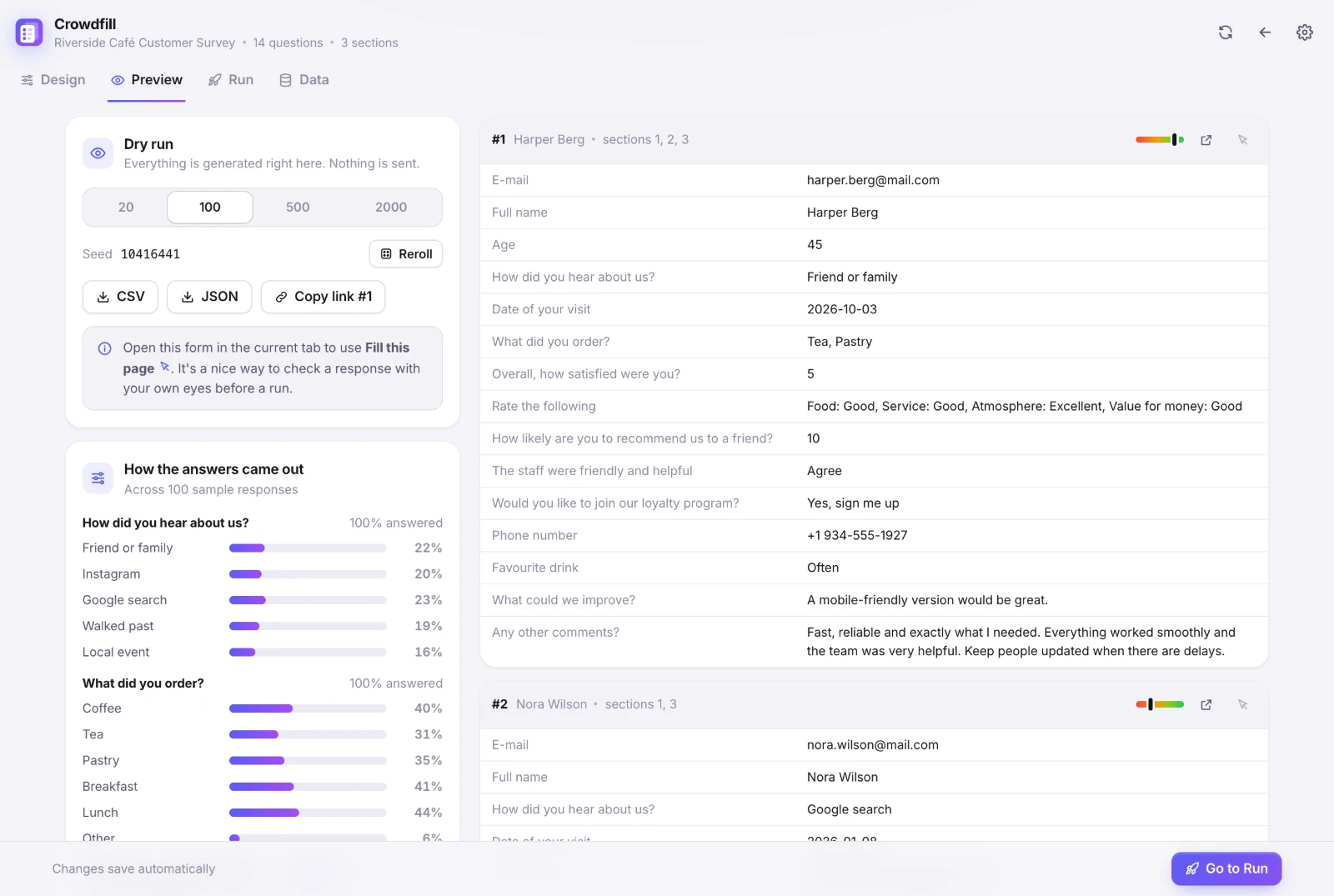Click 'A mobile-friendly version would be great.' answer
Image resolution: width=1334 pixels, height=896 pixels.
(927, 600)
